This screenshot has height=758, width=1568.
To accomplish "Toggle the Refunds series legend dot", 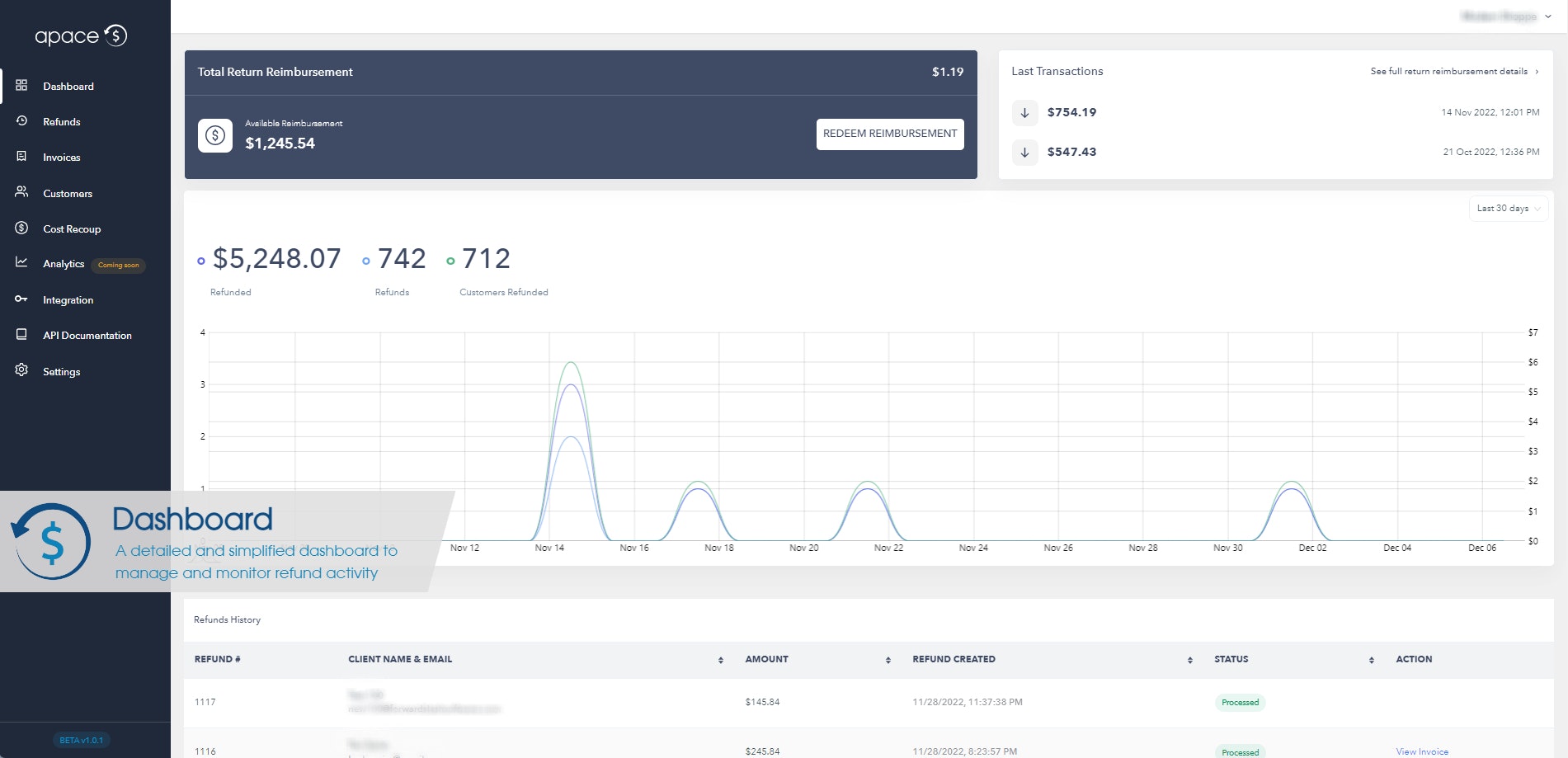I will 366,261.
